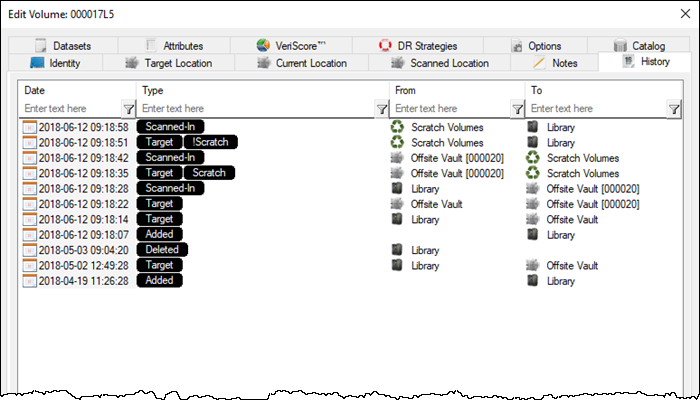Switch to Current Location tab
This screenshot has width=700, height=400.
pyautogui.click(x=302, y=63)
